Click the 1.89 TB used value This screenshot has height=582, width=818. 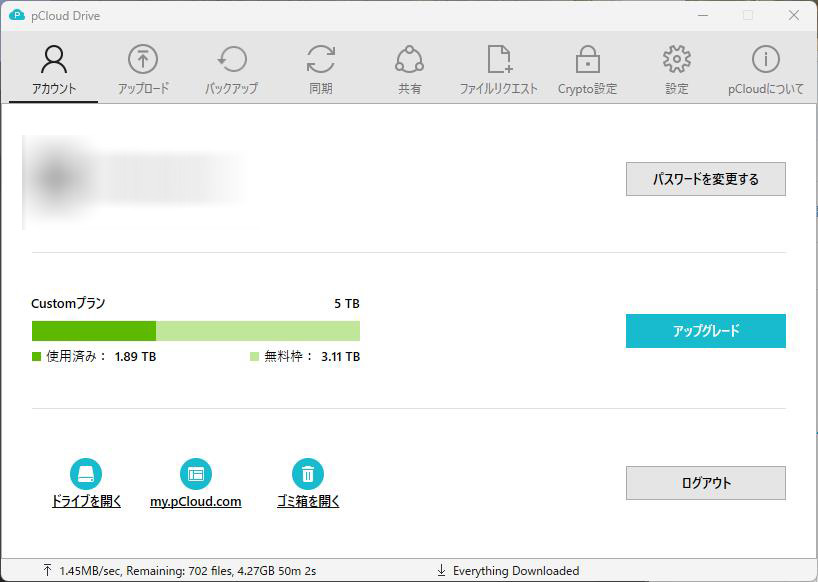pos(136,357)
